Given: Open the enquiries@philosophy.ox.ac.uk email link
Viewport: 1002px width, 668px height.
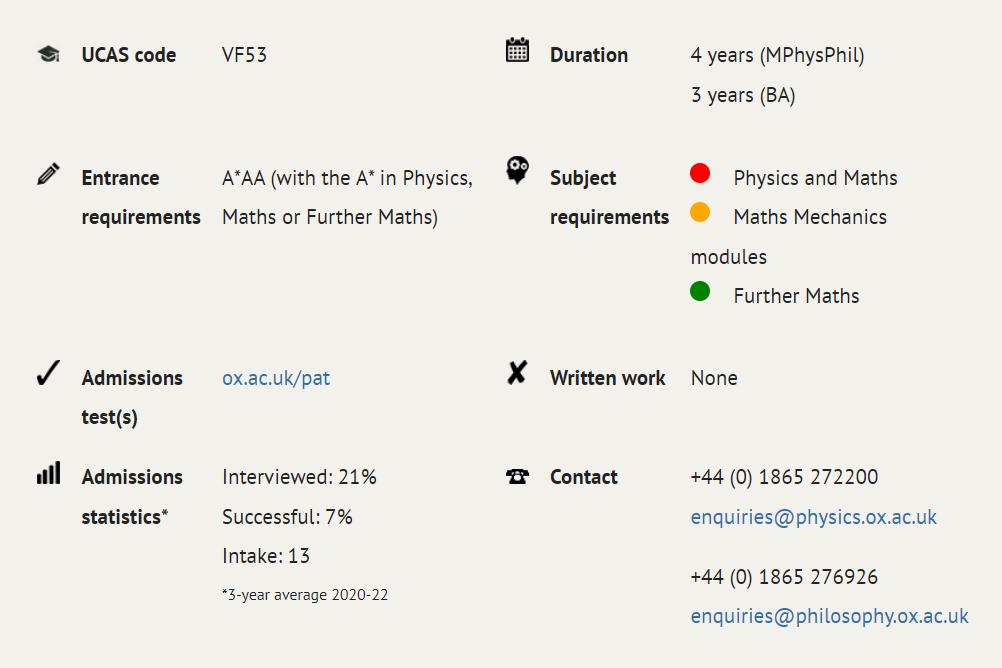Looking at the screenshot, I should click(829, 616).
